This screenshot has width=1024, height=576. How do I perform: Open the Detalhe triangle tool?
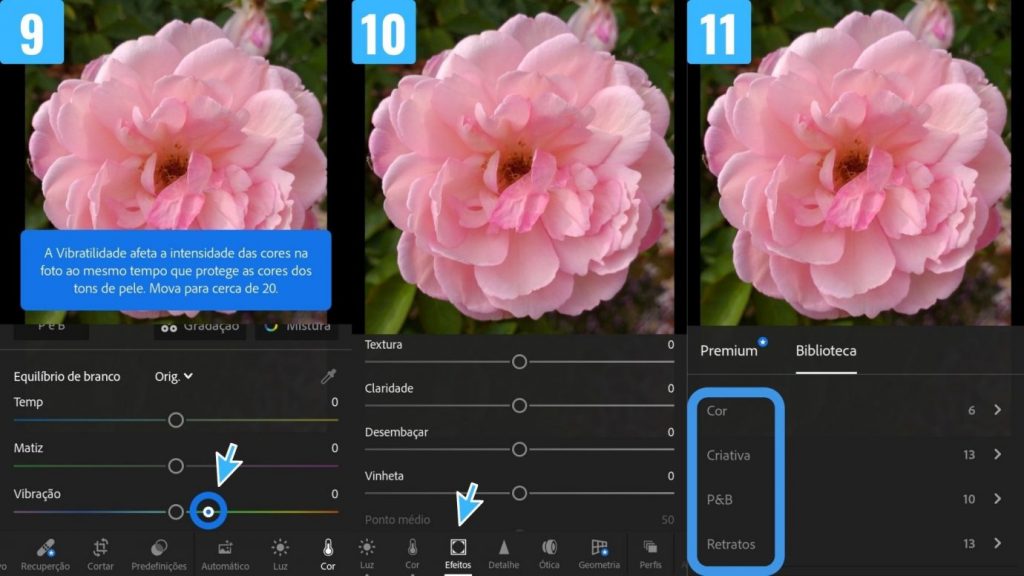(x=504, y=554)
